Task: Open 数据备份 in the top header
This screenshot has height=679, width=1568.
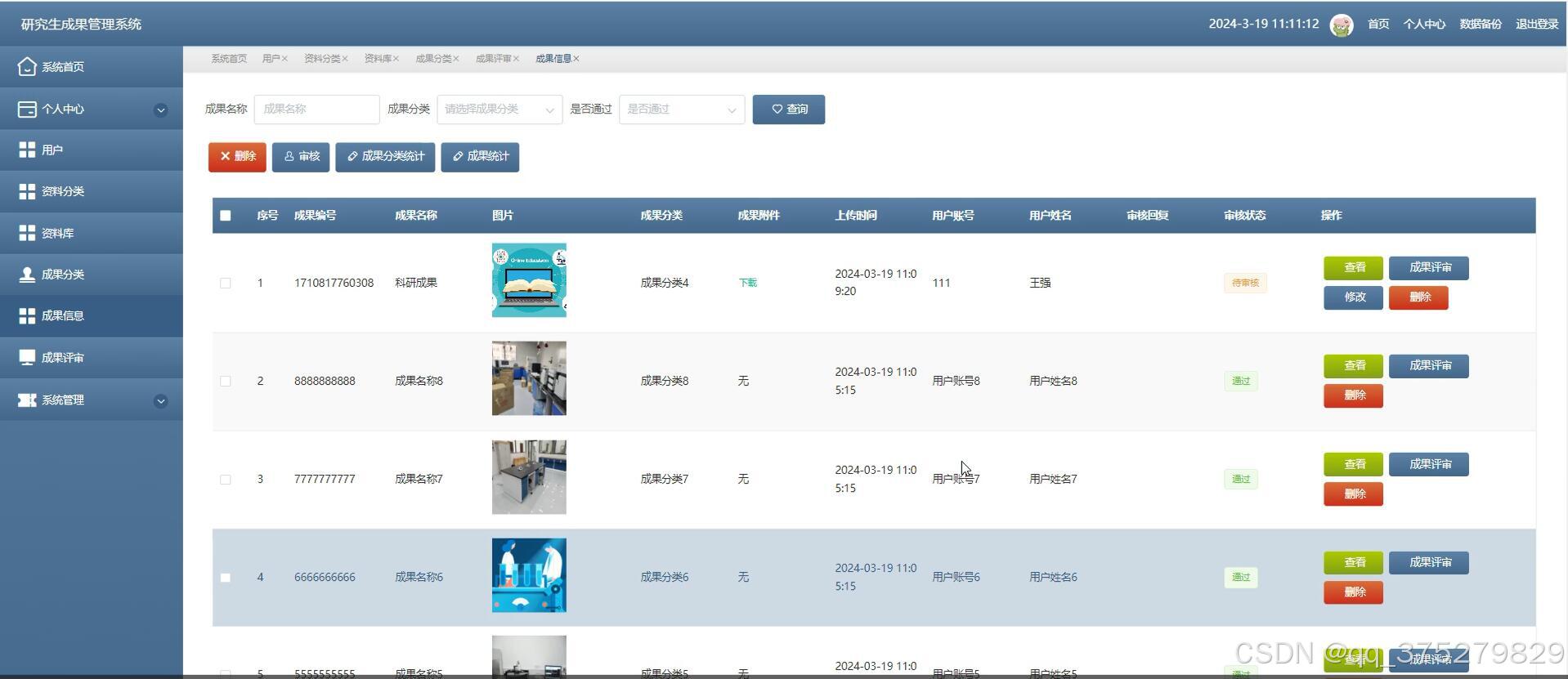Action: point(1481,25)
